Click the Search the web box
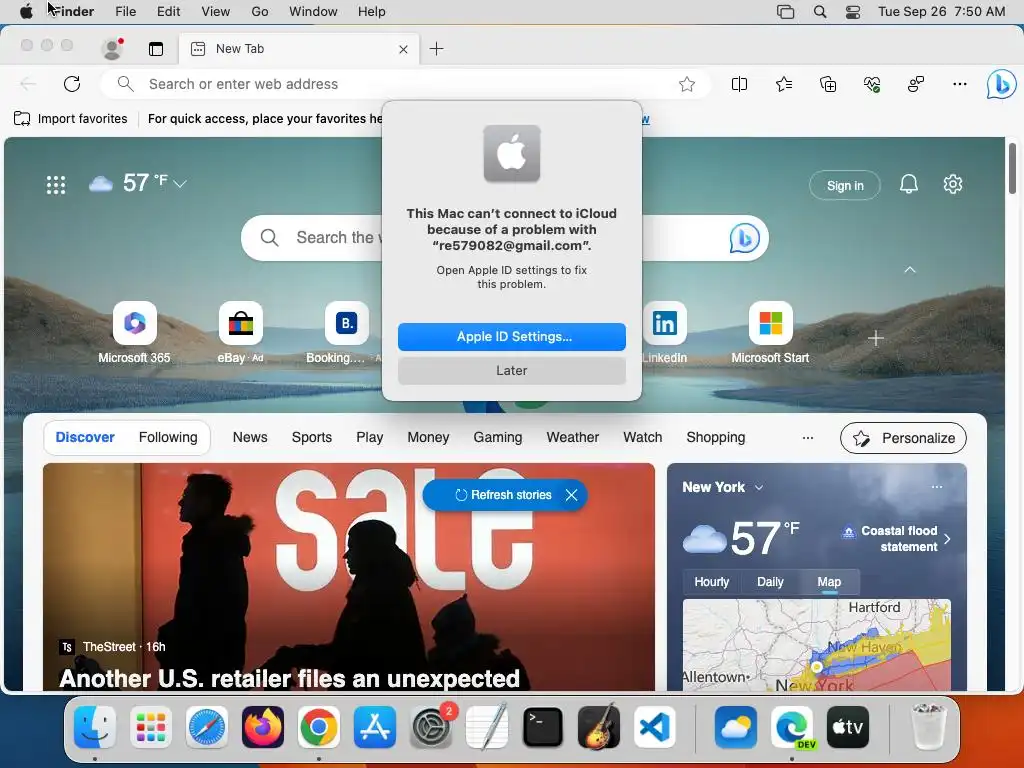Image resolution: width=1024 pixels, height=768 pixels. click(x=505, y=238)
